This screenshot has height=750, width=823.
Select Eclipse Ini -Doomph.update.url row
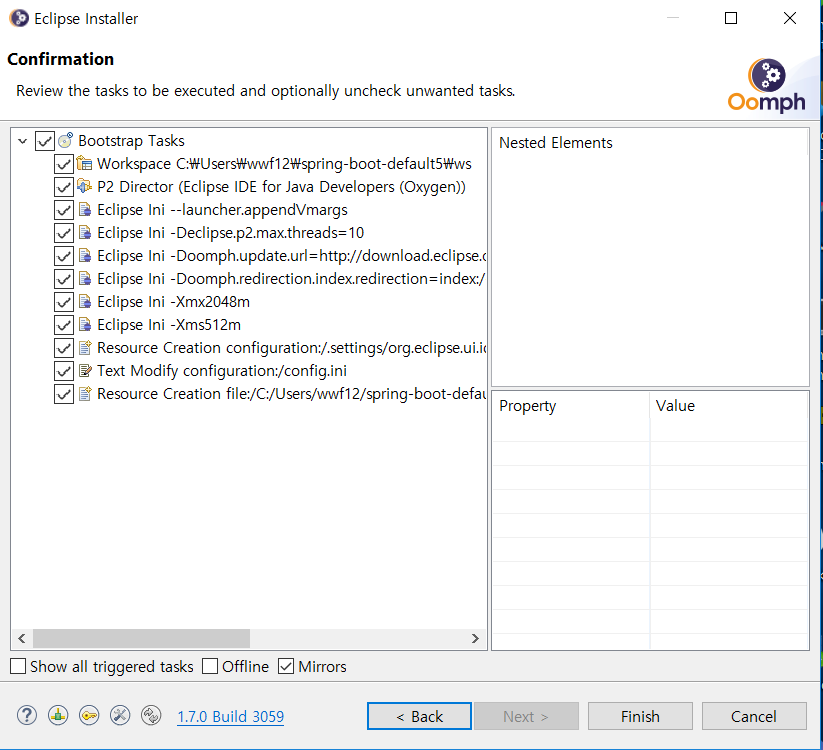(291, 256)
